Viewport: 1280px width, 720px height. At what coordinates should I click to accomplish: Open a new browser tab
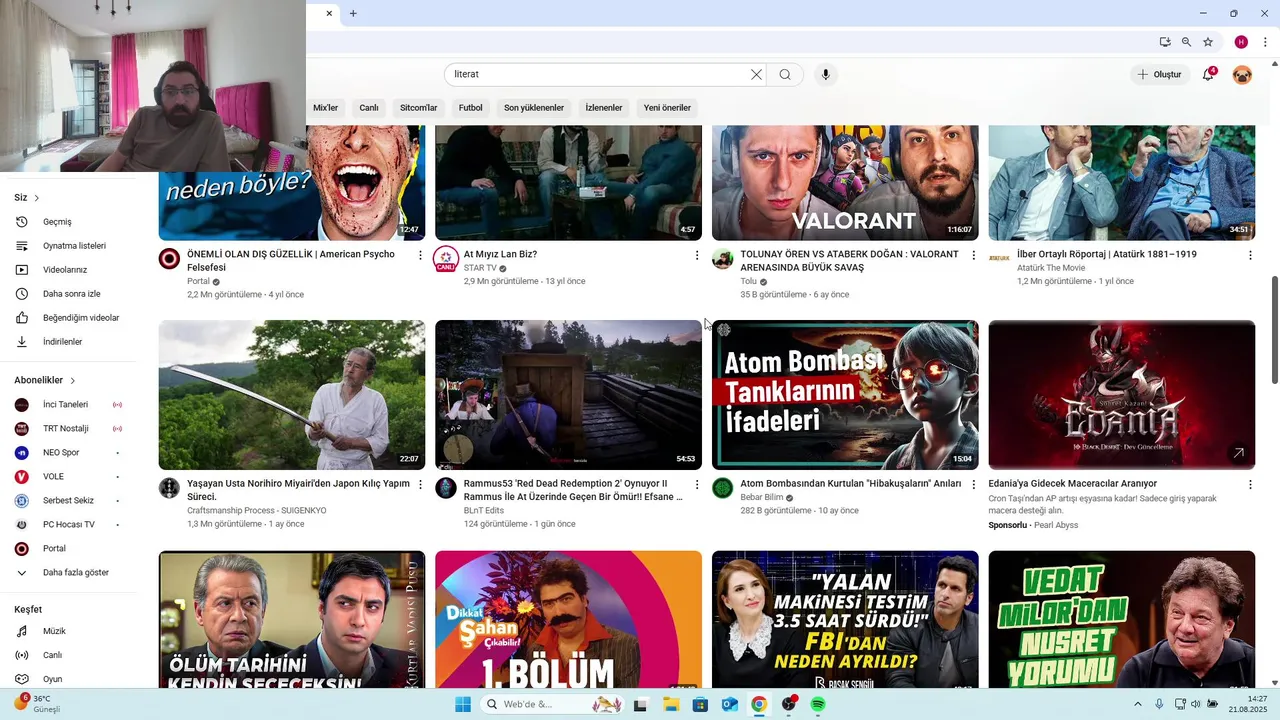(x=353, y=13)
